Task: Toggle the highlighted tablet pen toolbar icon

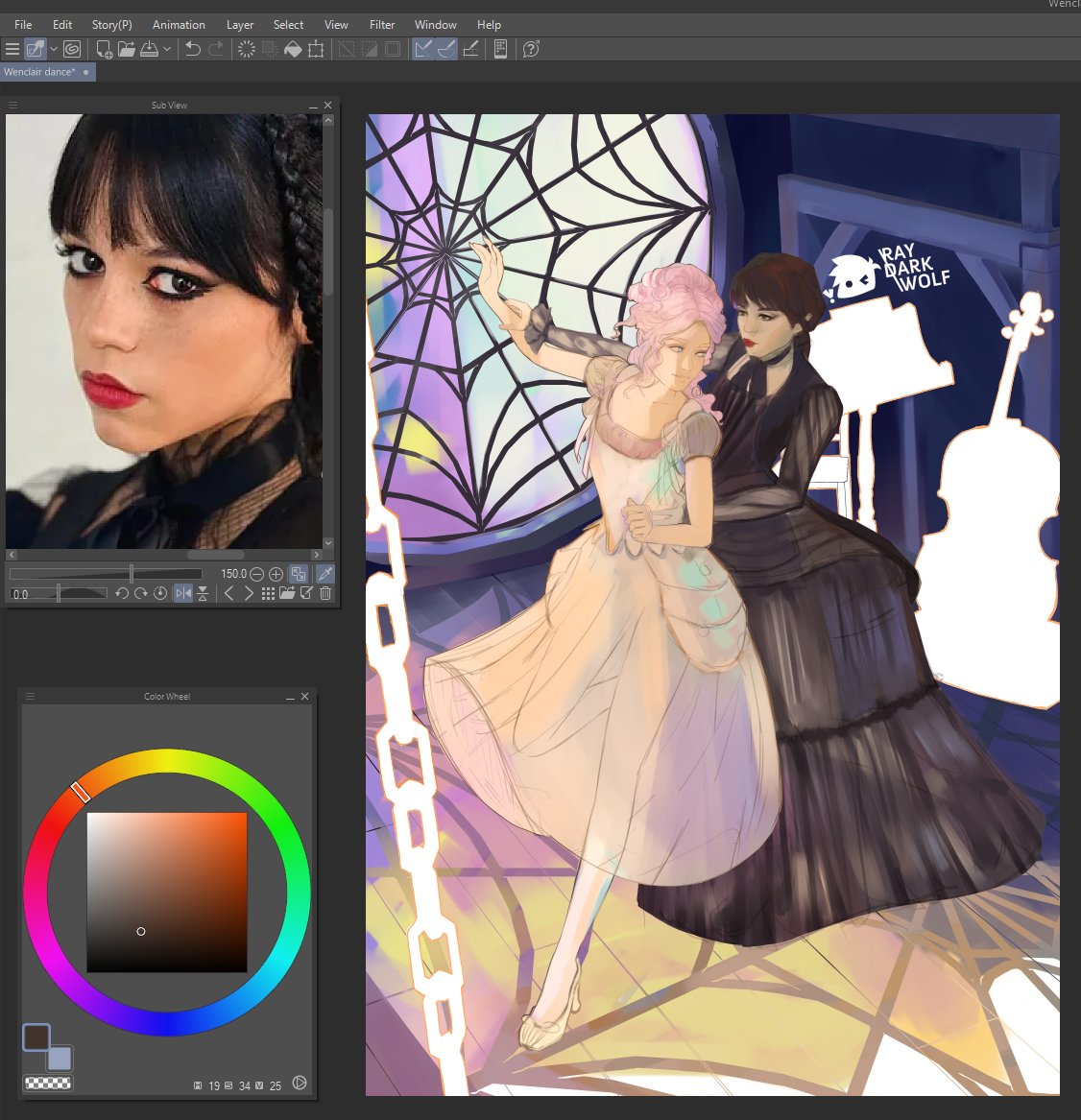Action: 35,49
